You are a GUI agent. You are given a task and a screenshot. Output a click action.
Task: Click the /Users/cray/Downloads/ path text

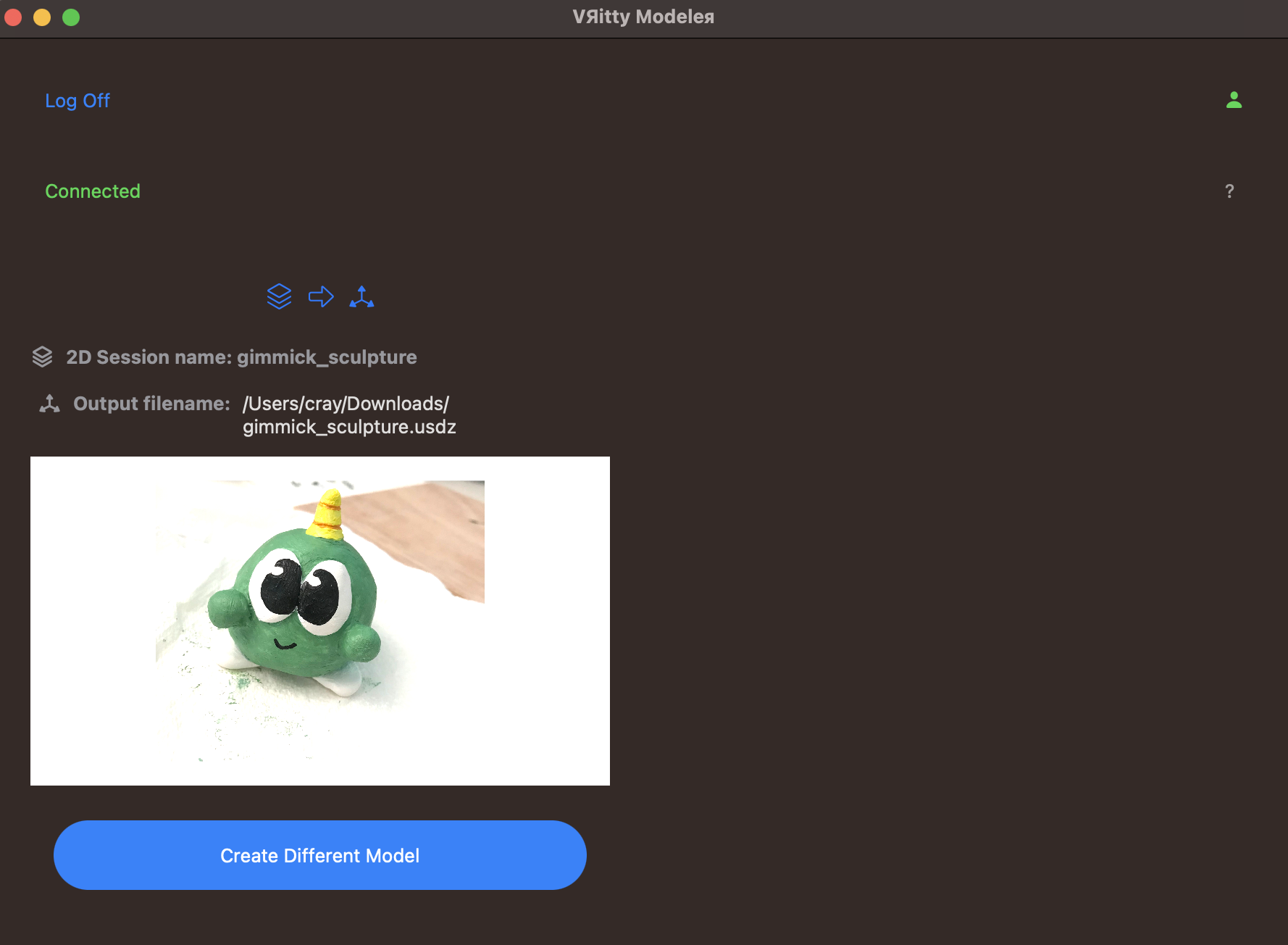pos(346,404)
